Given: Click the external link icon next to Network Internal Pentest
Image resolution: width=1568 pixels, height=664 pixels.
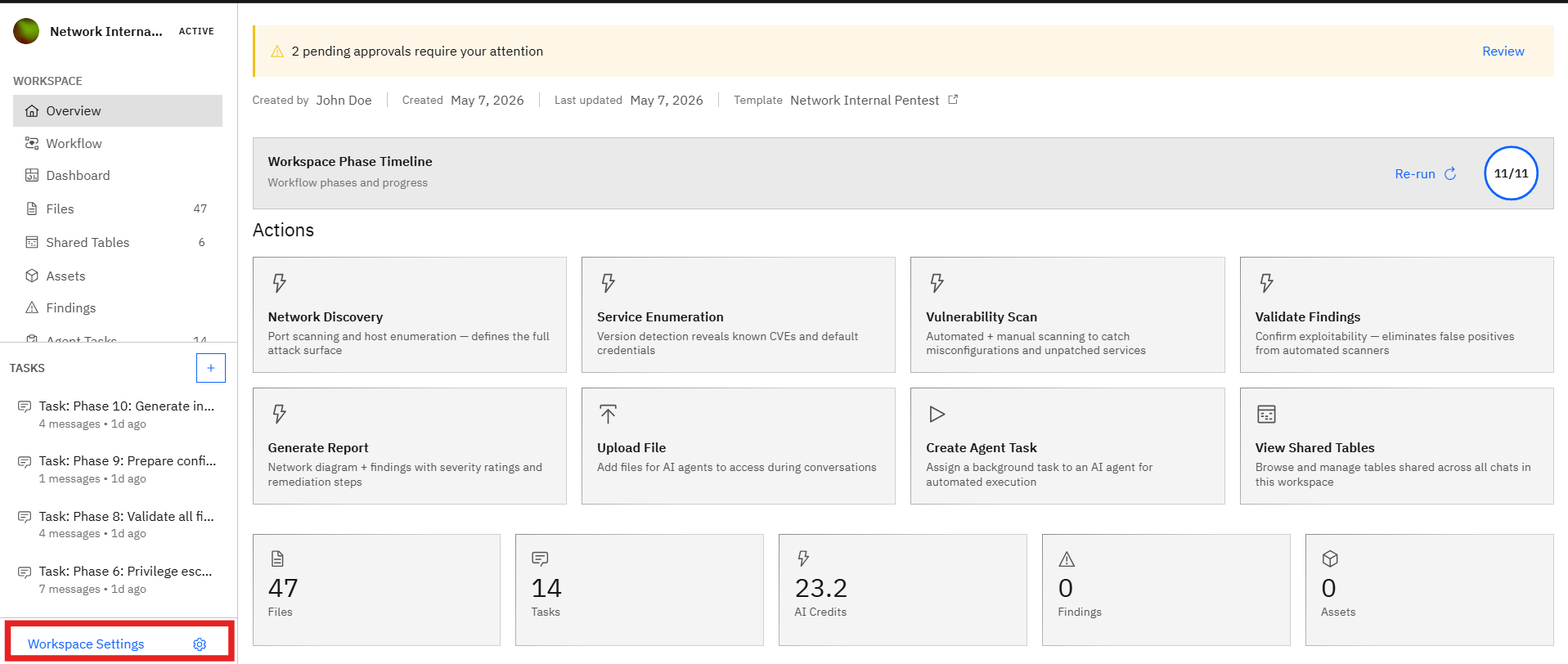Looking at the screenshot, I should 953,100.
